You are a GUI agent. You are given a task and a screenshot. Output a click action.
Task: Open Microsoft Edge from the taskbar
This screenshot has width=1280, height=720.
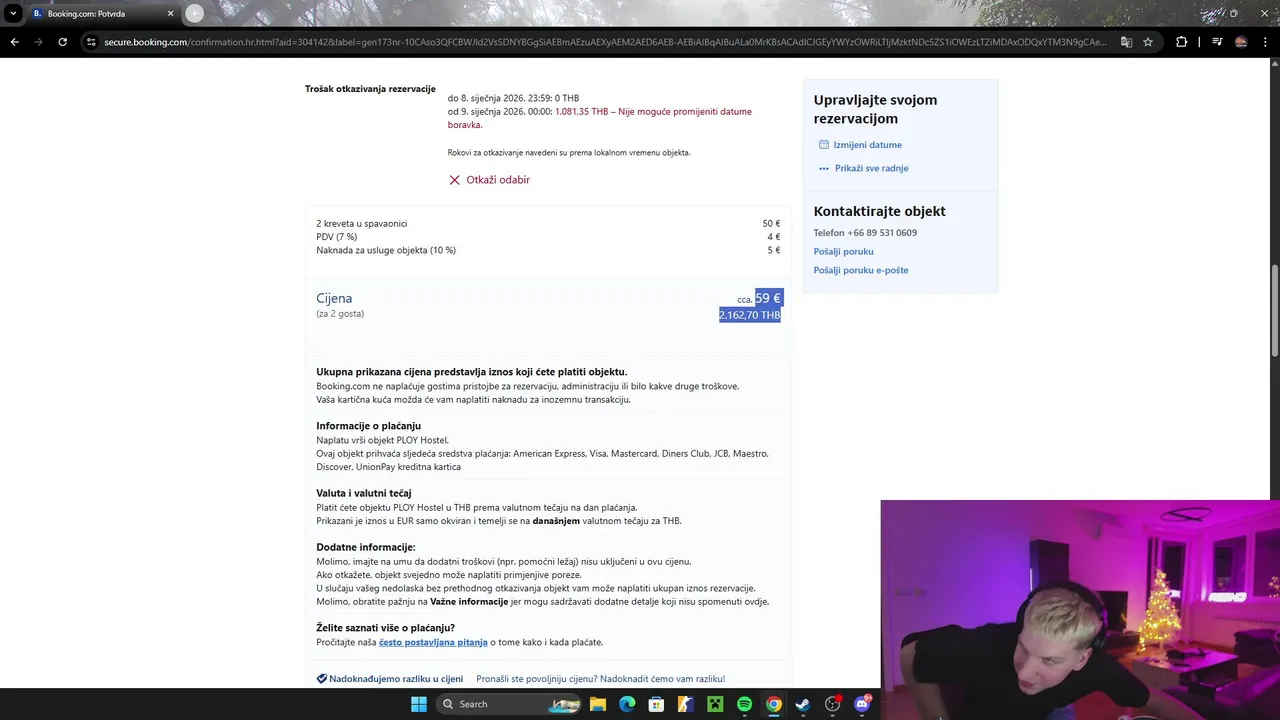[627, 704]
